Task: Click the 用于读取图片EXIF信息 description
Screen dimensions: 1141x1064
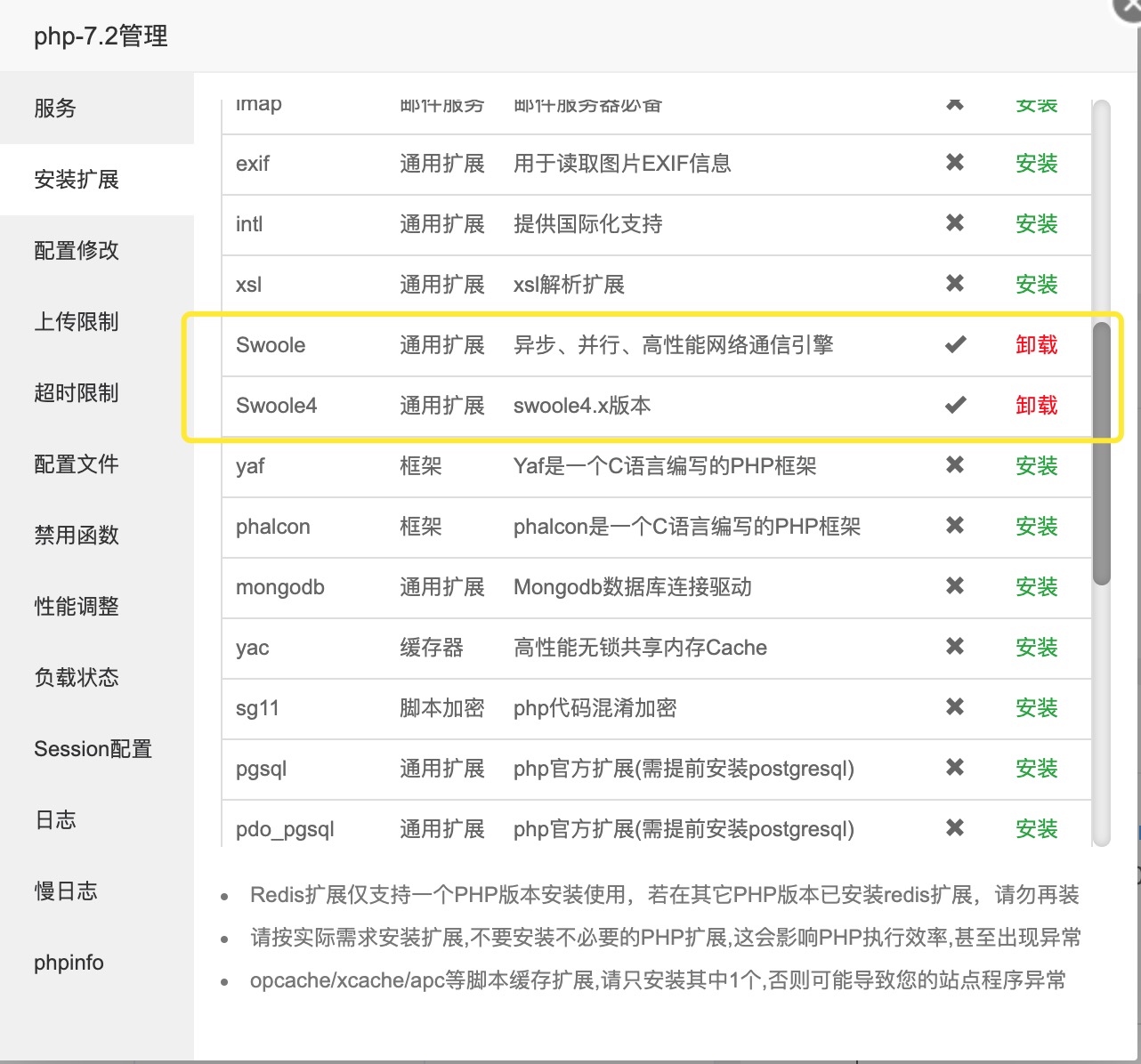Action: pyautogui.click(x=622, y=164)
